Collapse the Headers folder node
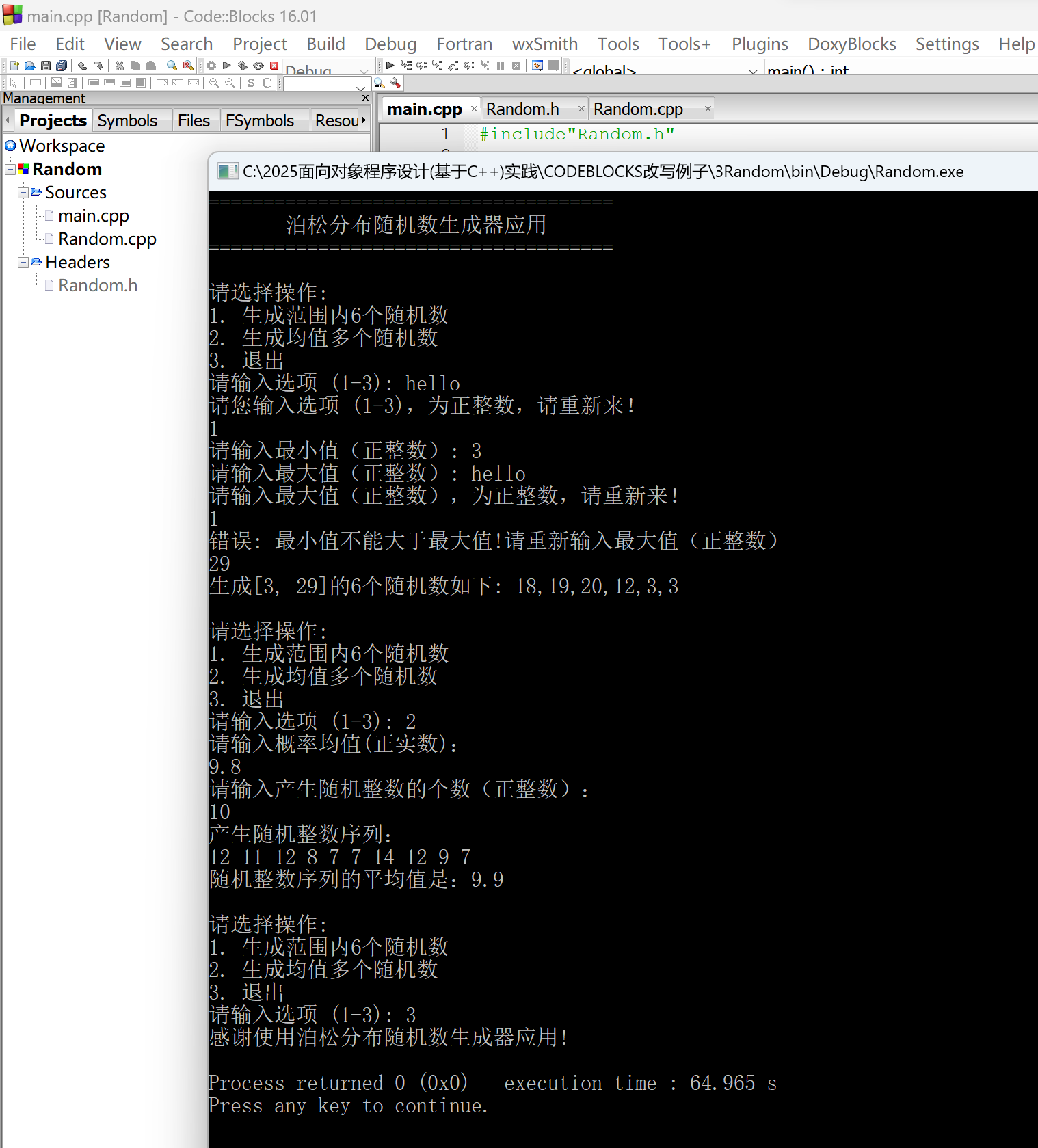The image size is (1038, 1148). tap(23, 263)
